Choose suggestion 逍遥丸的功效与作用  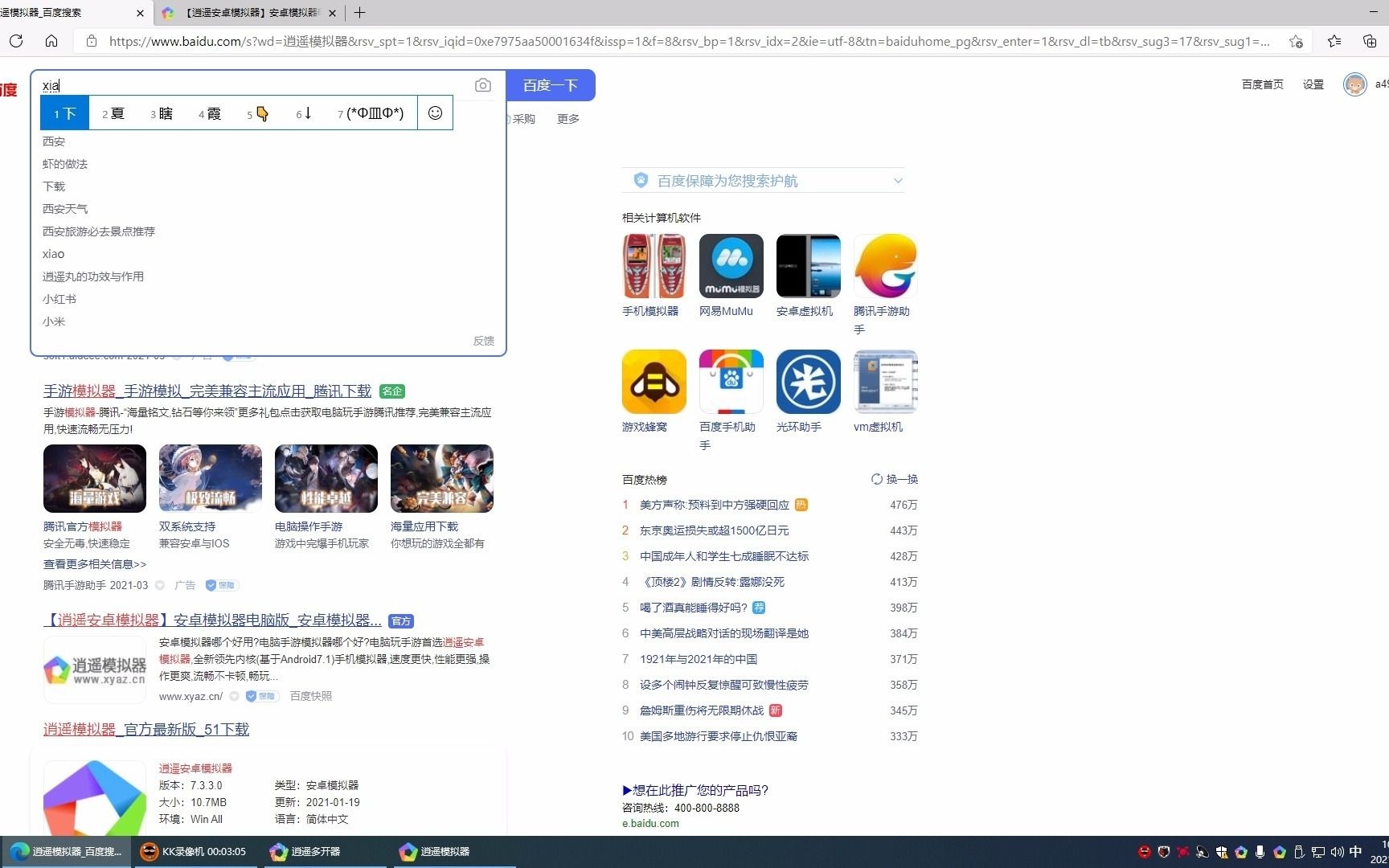tap(93, 276)
